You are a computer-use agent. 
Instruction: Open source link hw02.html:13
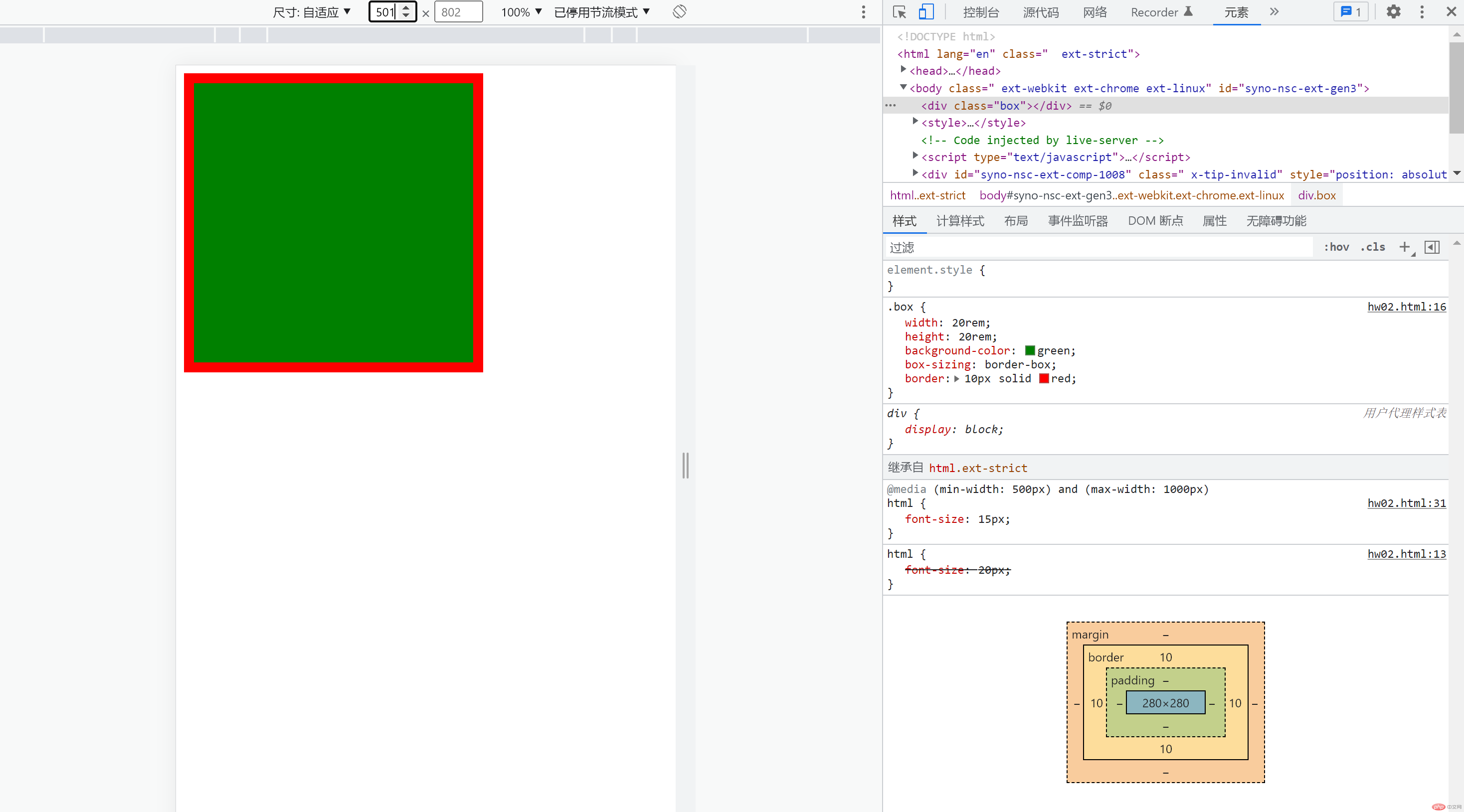click(1407, 554)
